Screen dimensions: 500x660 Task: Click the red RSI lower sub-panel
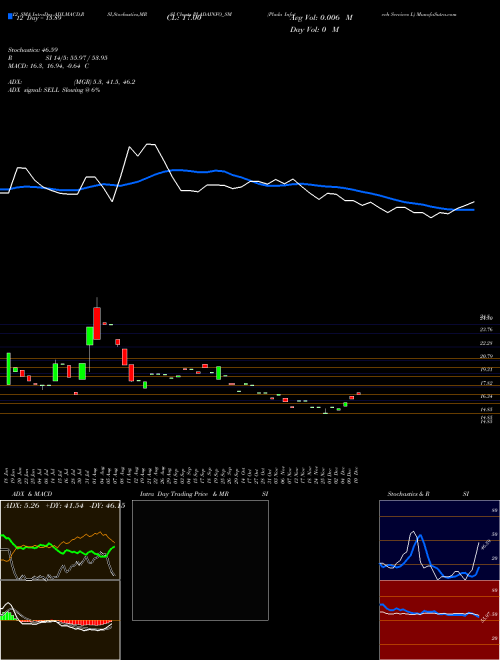pyautogui.click(x=439, y=620)
